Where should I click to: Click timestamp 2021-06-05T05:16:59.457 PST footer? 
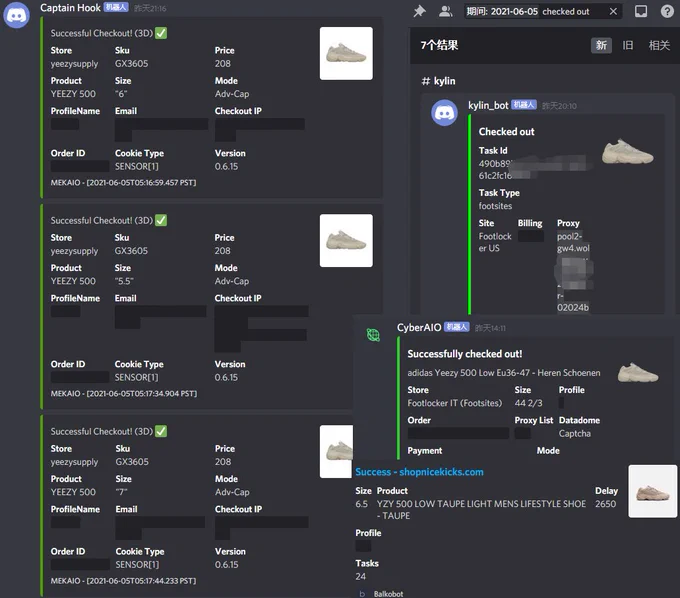click(x=123, y=183)
